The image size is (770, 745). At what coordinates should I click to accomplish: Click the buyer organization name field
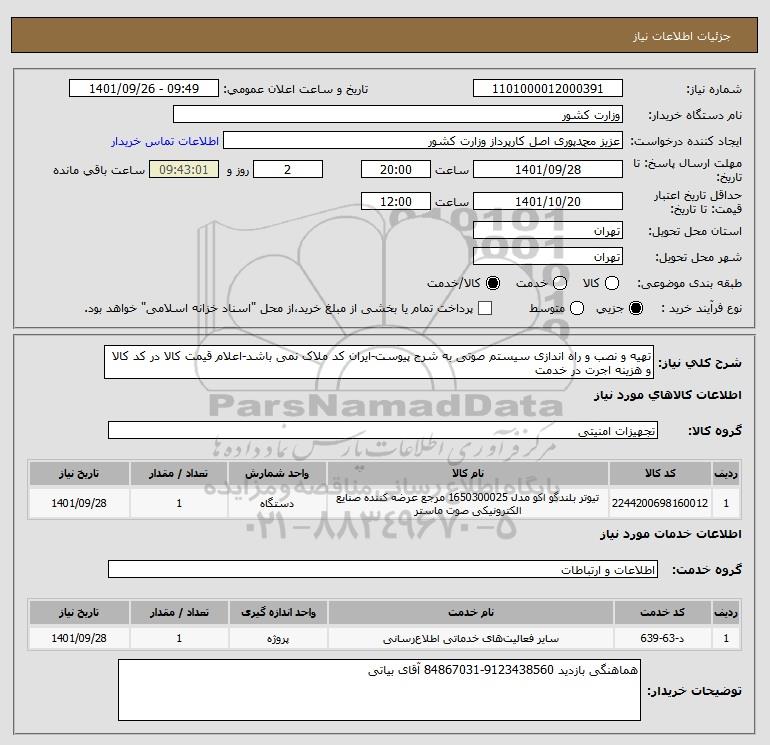click(398, 115)
